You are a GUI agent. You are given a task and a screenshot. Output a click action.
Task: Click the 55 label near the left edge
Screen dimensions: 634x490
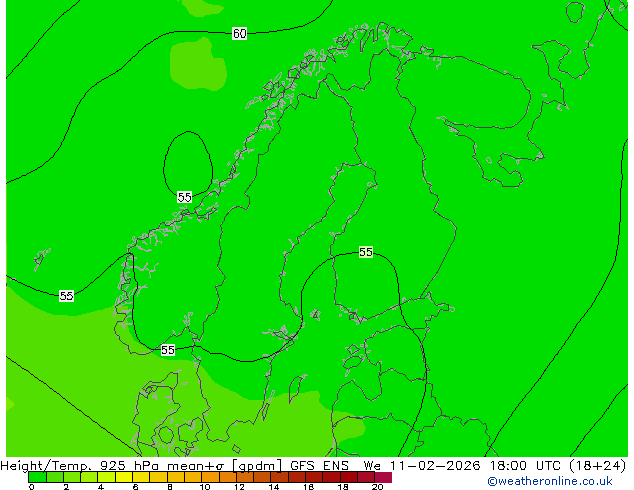point(66,296)
